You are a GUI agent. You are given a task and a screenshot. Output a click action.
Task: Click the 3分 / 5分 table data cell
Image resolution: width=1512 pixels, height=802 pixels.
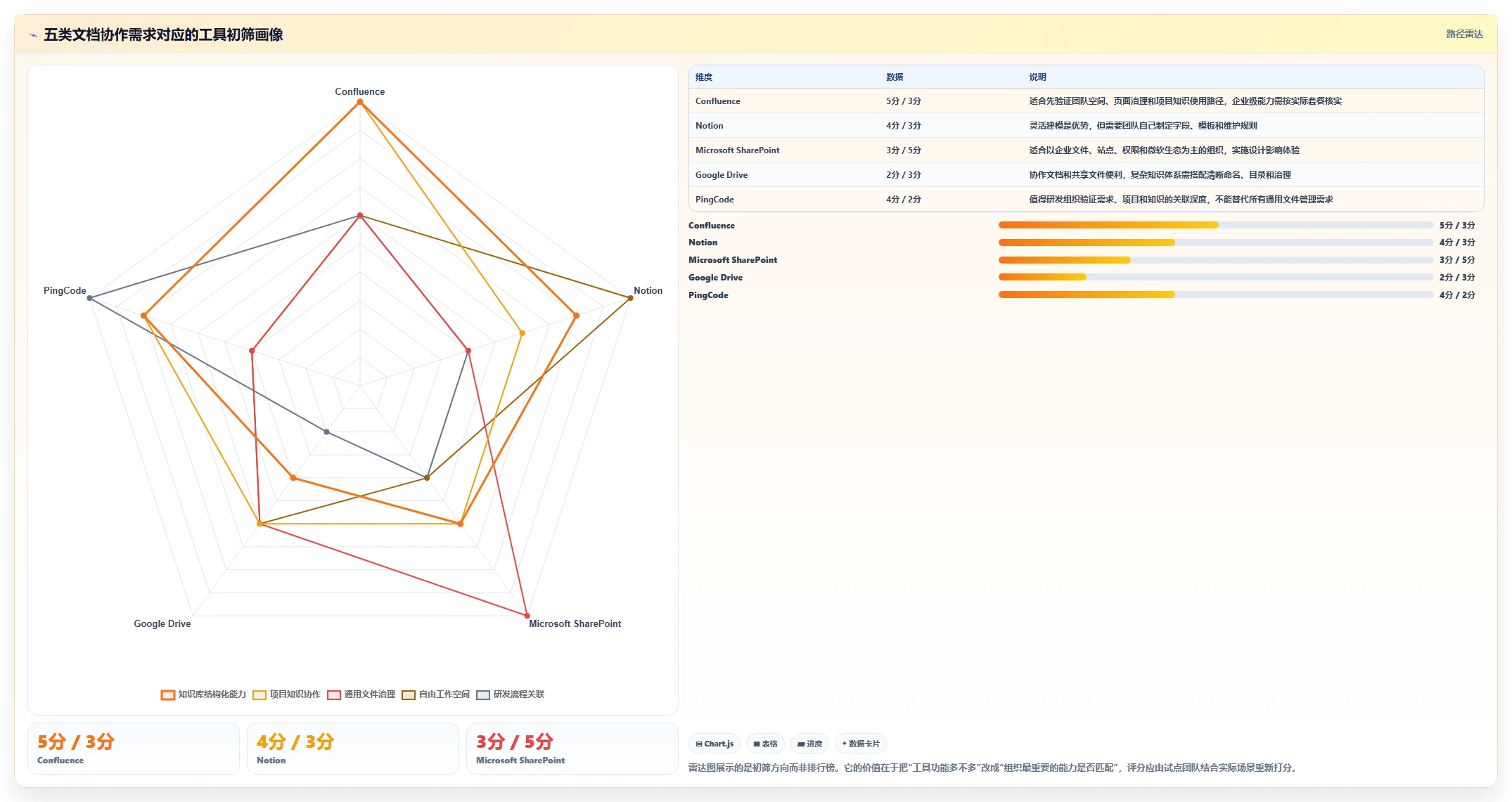[x=903, y=150]
